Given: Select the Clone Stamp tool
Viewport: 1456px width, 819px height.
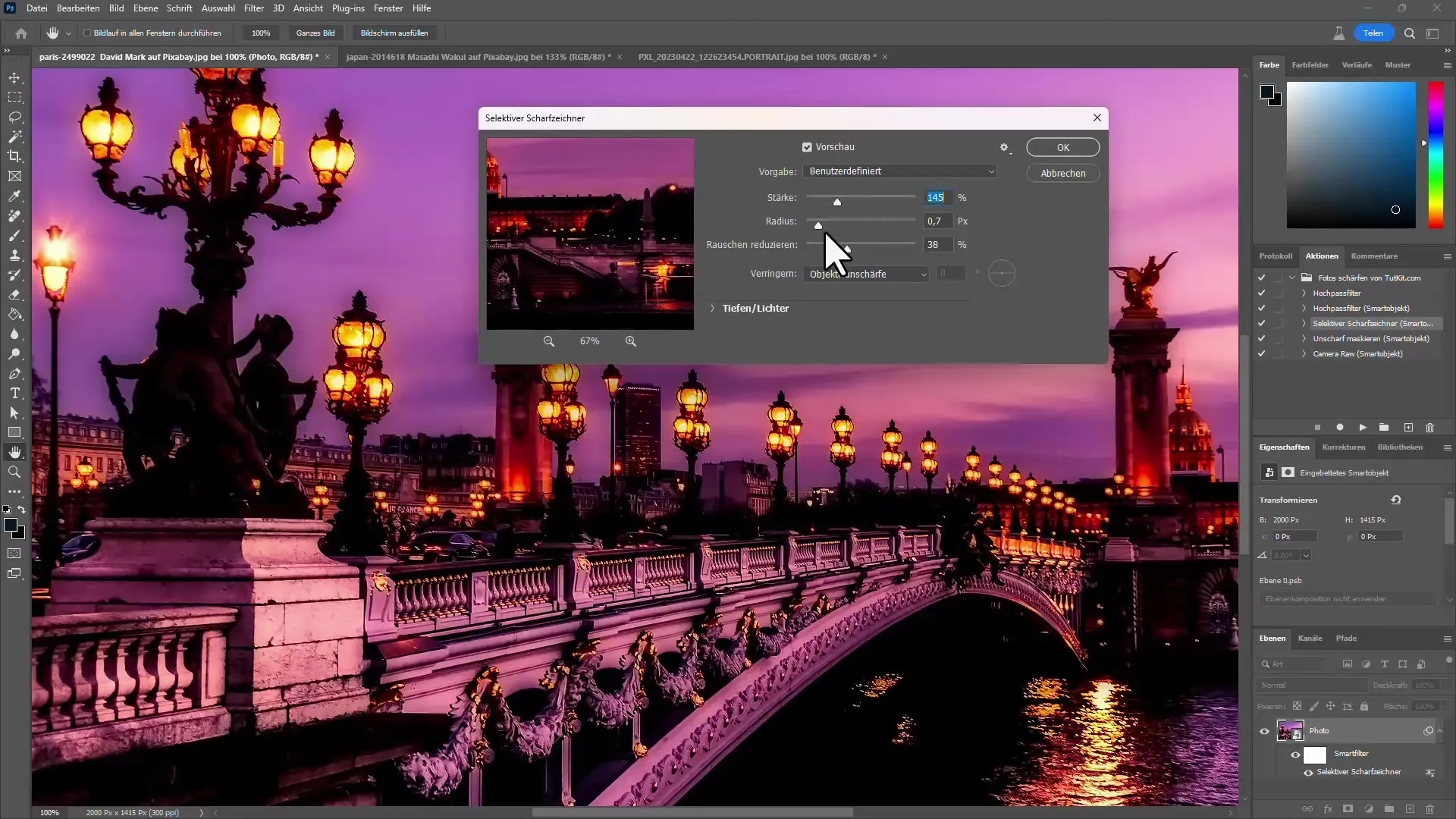Looking at the screenshot, I should 14,256.
